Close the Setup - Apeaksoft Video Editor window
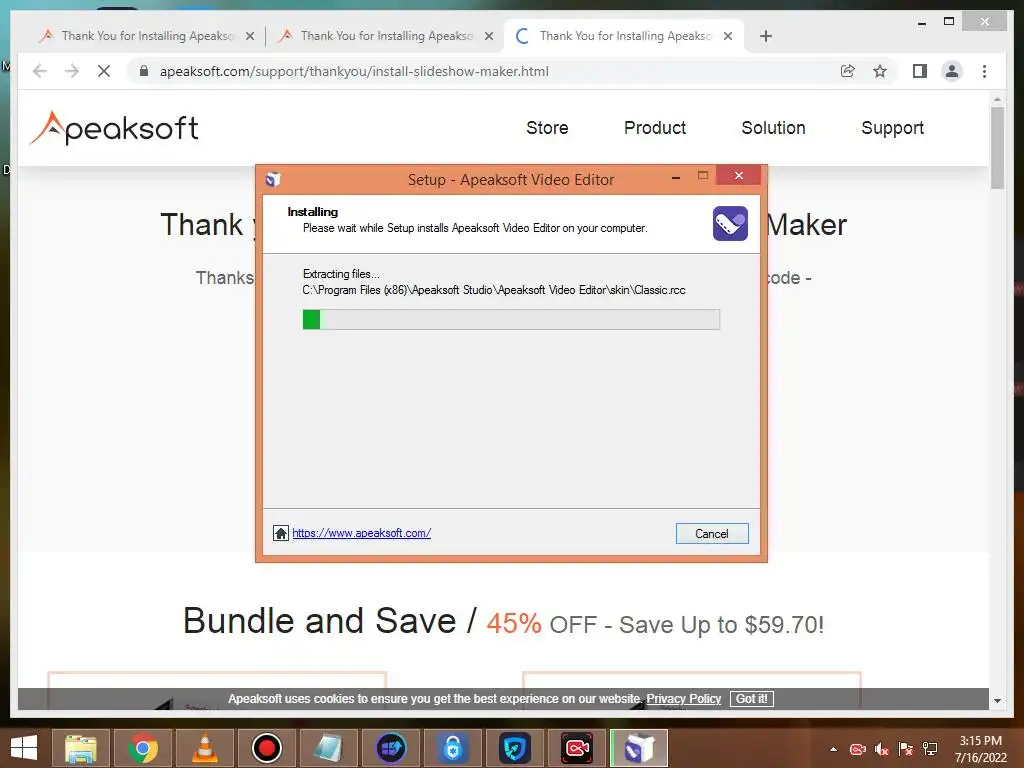The width and height of the screenshot is (1024, 768). 739,175
